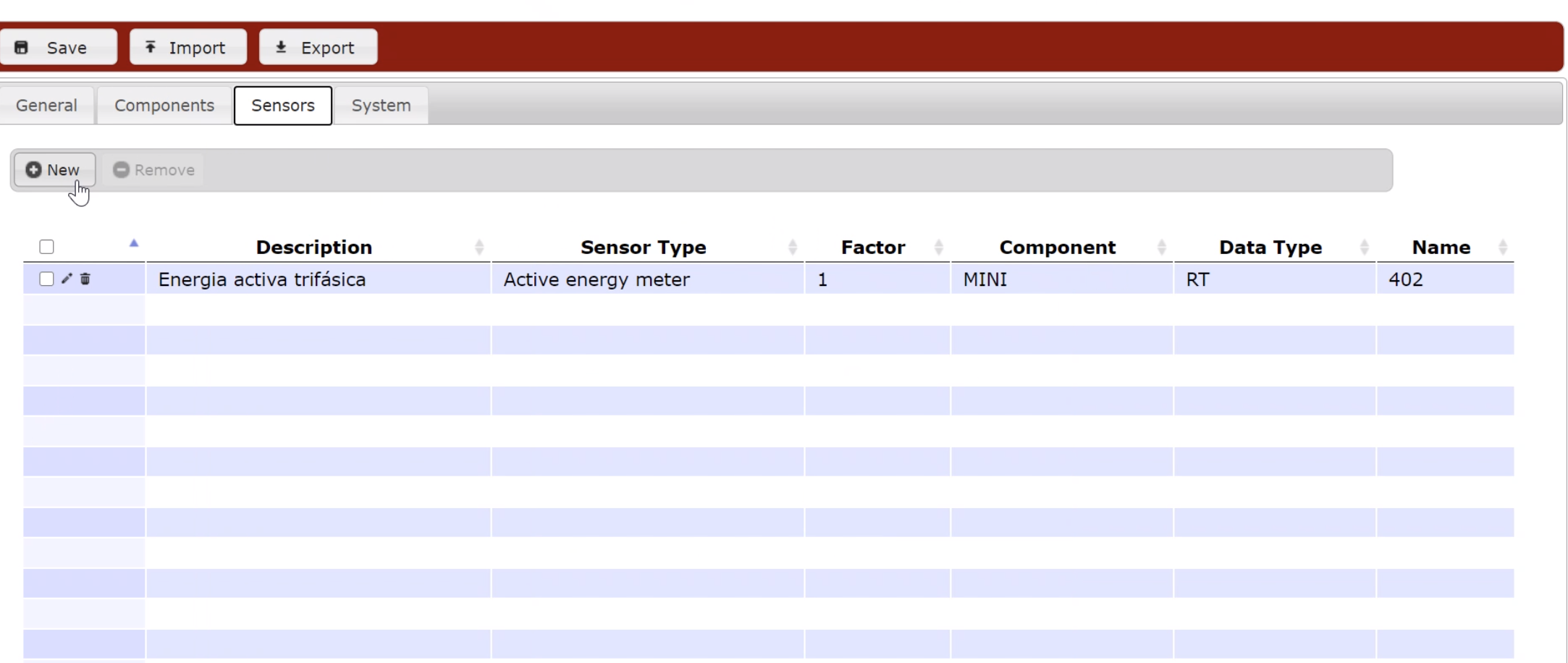Edit the Energia activa trifásica sensor pencil icon
This screenshot has width=1568, height=663.
[x=67, y=279]
